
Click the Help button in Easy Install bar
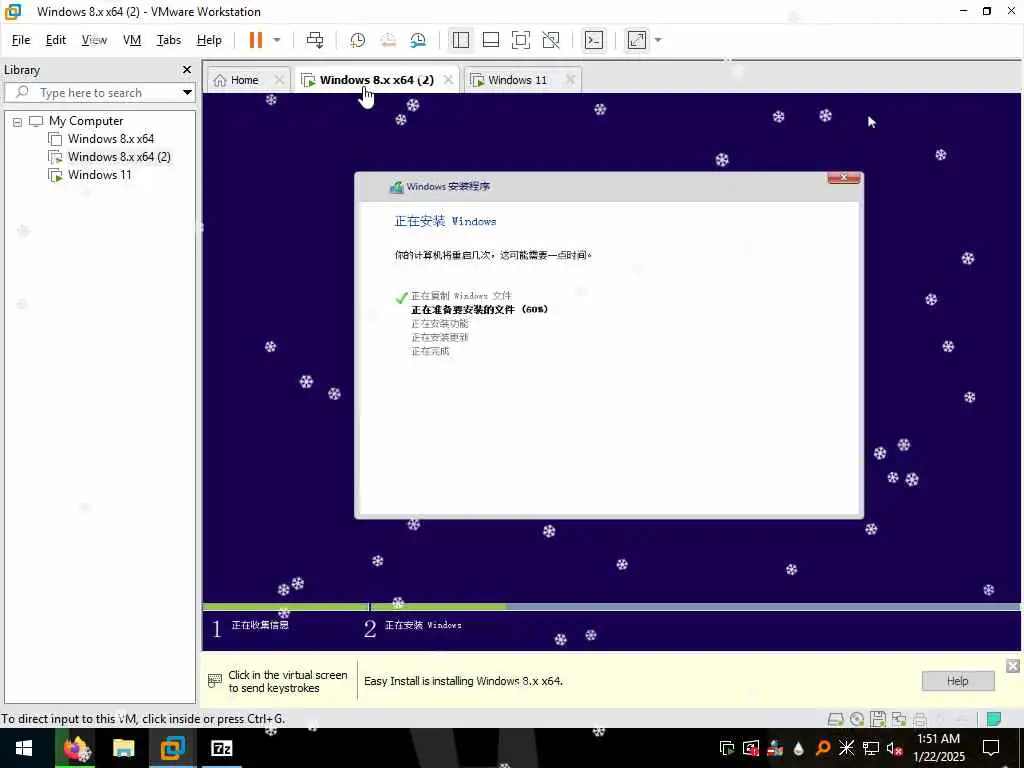pos(957,681)
